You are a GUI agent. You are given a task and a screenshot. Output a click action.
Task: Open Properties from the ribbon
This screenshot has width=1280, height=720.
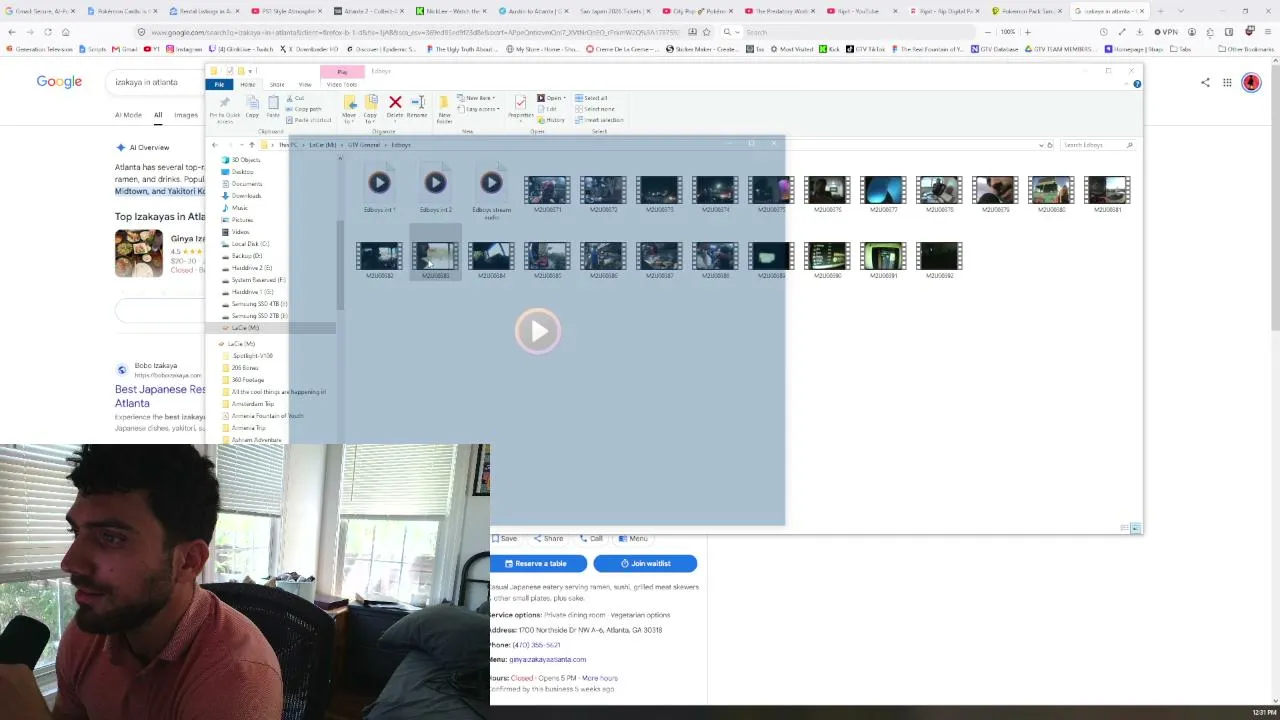(520, 107)
